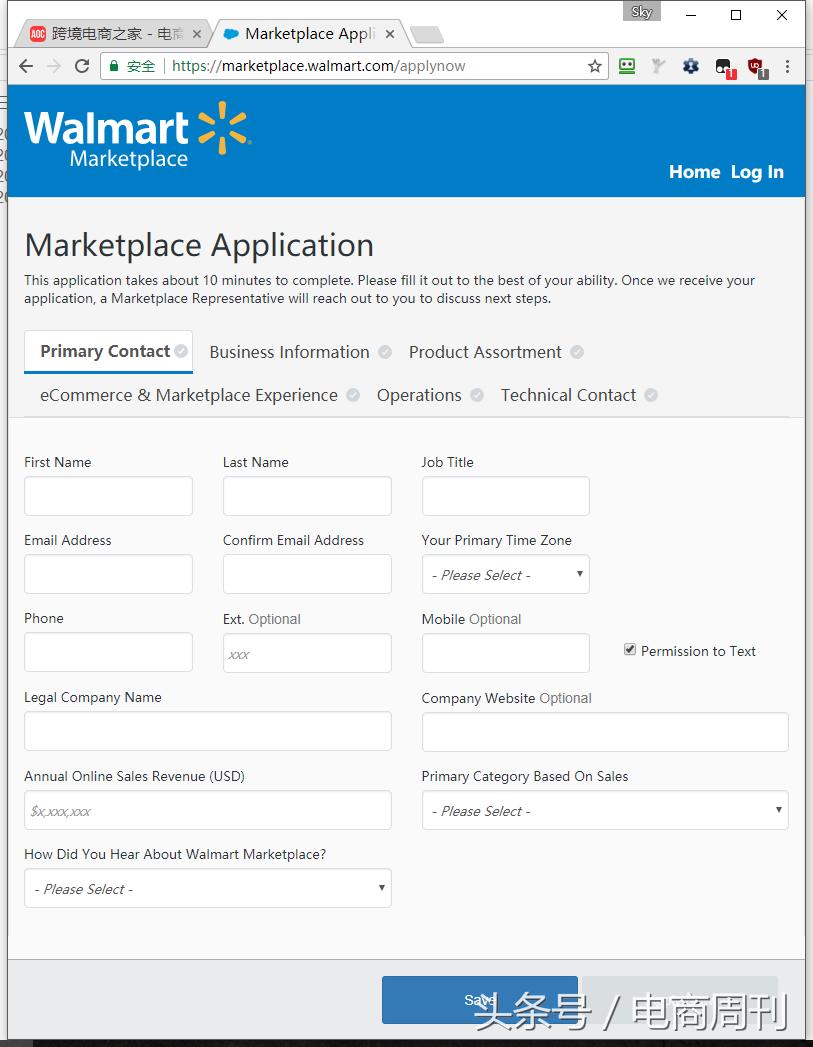
Task: Click the secure lock icon in address bar
Action: pos(113,66)
